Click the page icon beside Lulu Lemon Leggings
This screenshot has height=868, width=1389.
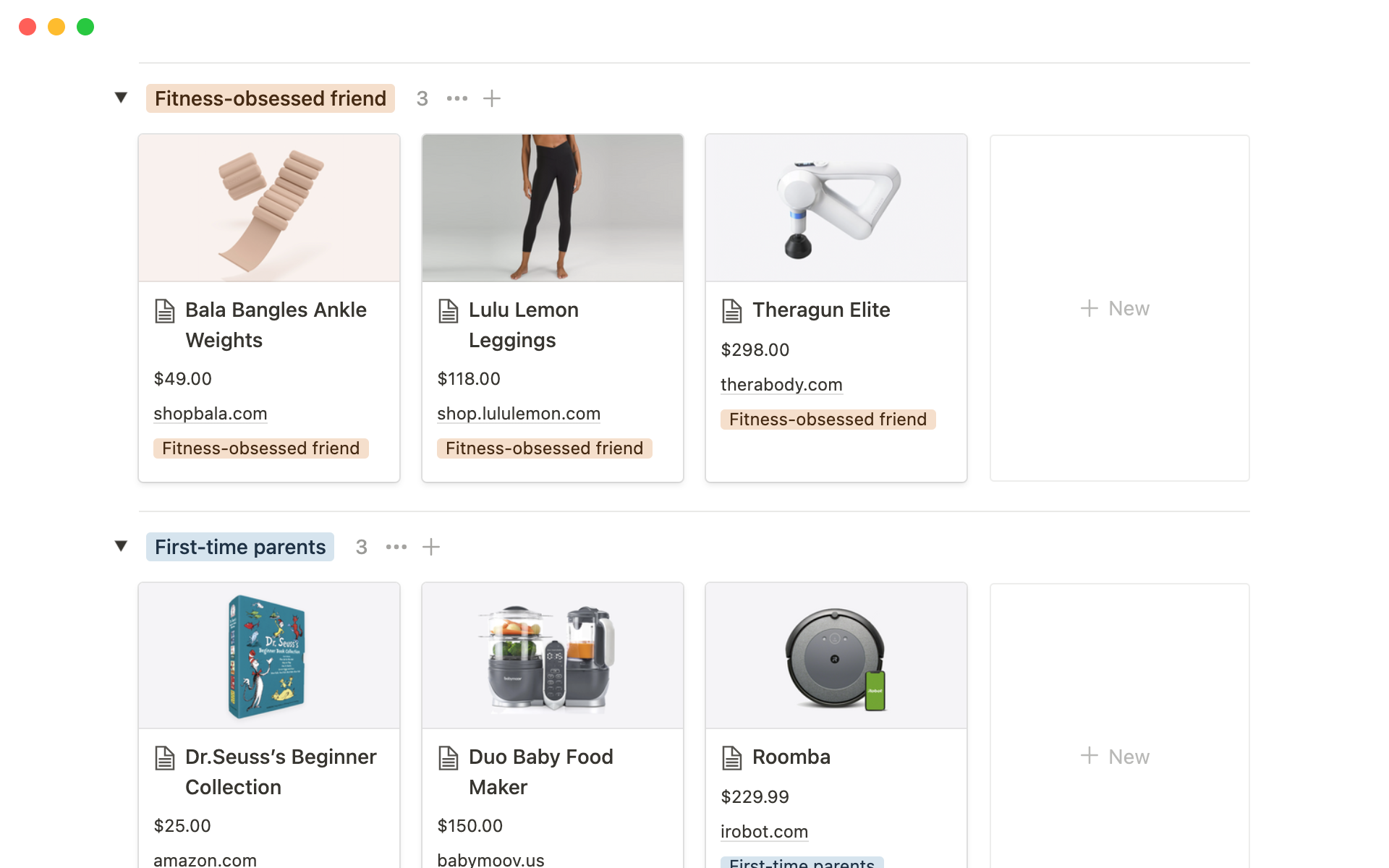point(449,311)
